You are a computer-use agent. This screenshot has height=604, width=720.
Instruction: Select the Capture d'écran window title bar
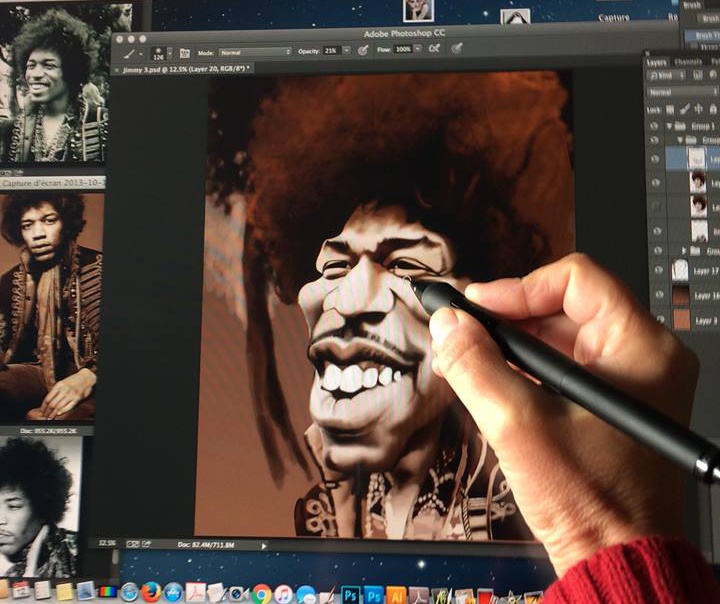(x=52, y=184)
